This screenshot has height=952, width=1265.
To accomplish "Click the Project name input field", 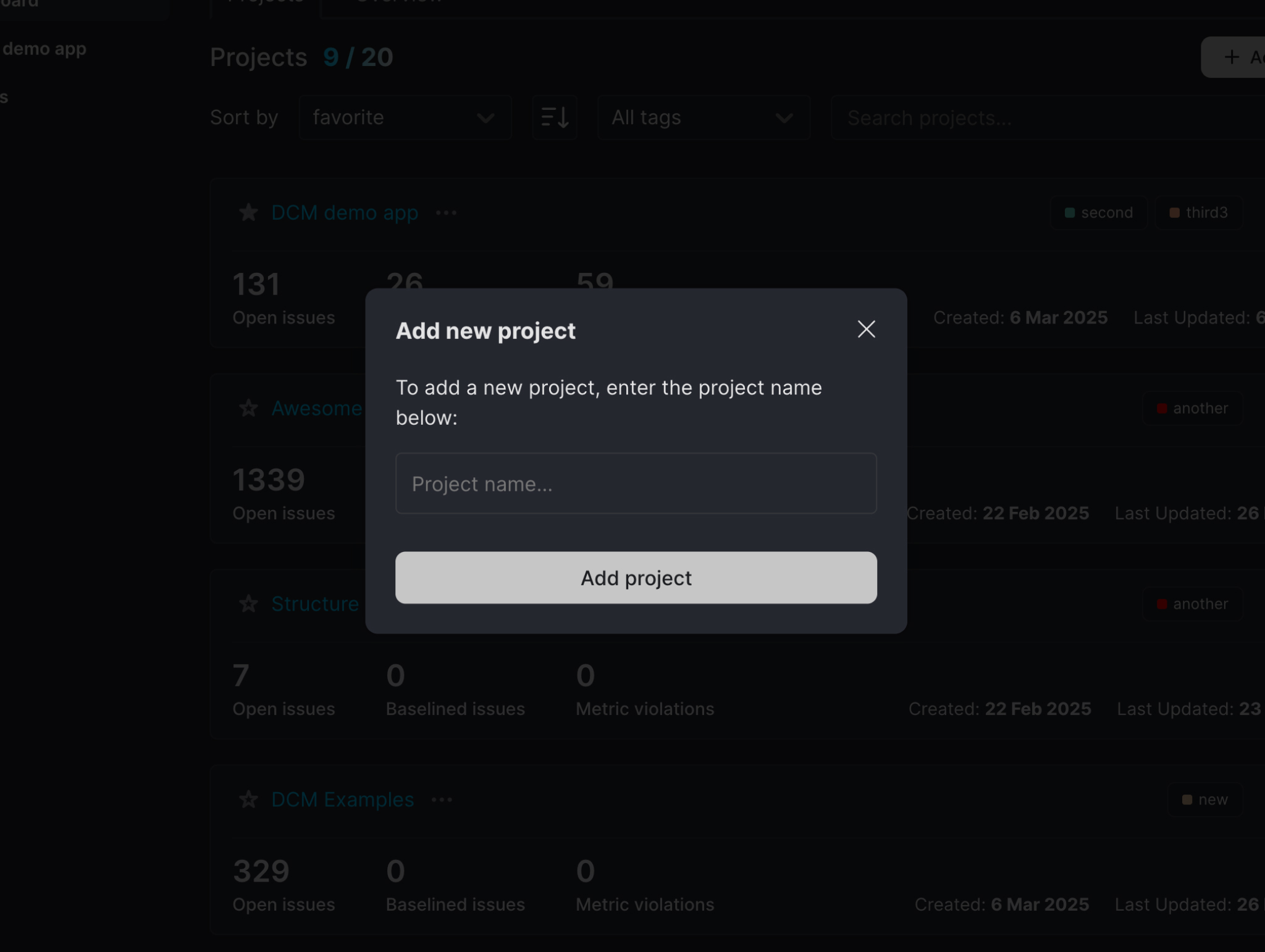I will click(x=636, y=483).
